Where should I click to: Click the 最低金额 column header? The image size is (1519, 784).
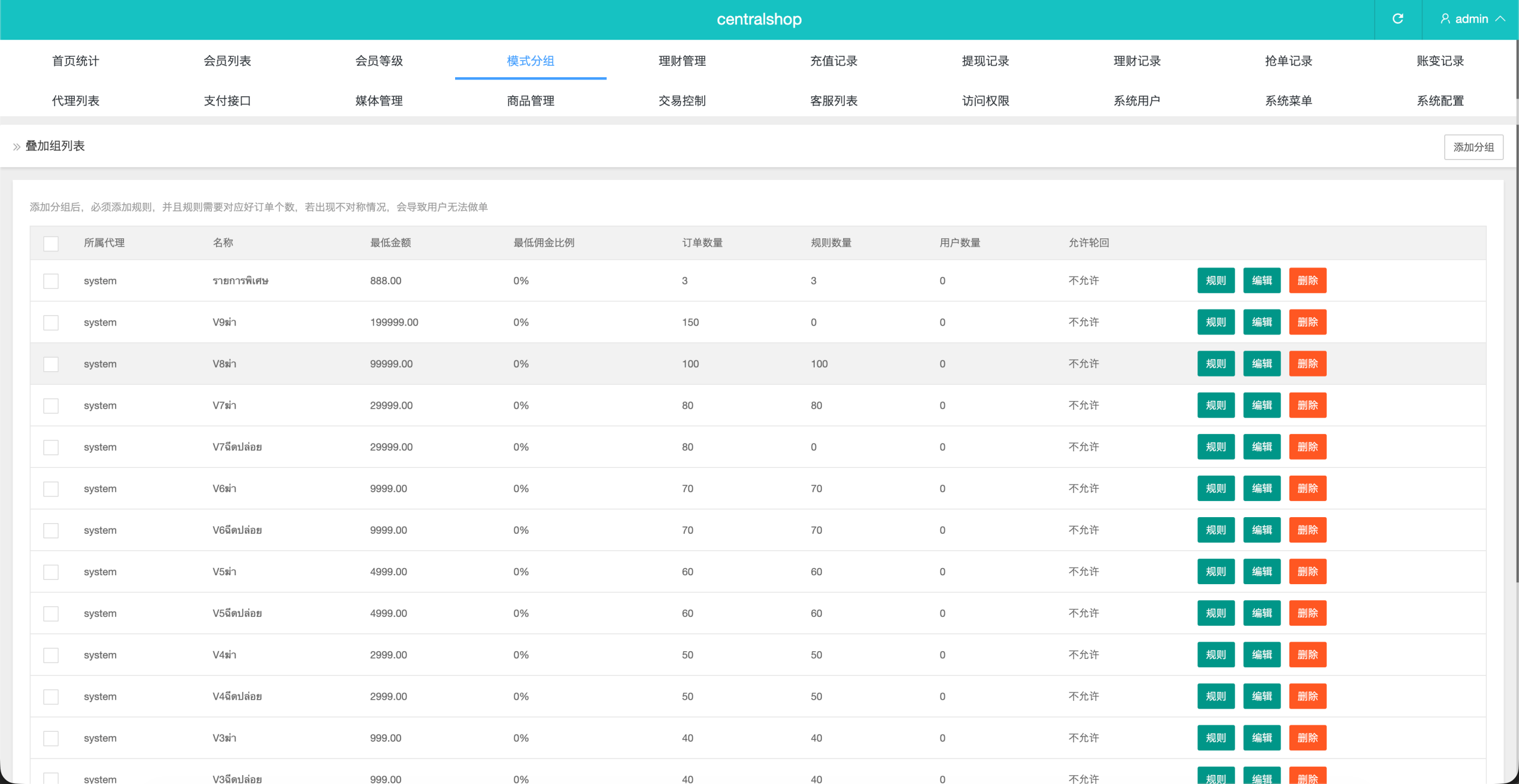pyautogui.click(x=390, y=243)
